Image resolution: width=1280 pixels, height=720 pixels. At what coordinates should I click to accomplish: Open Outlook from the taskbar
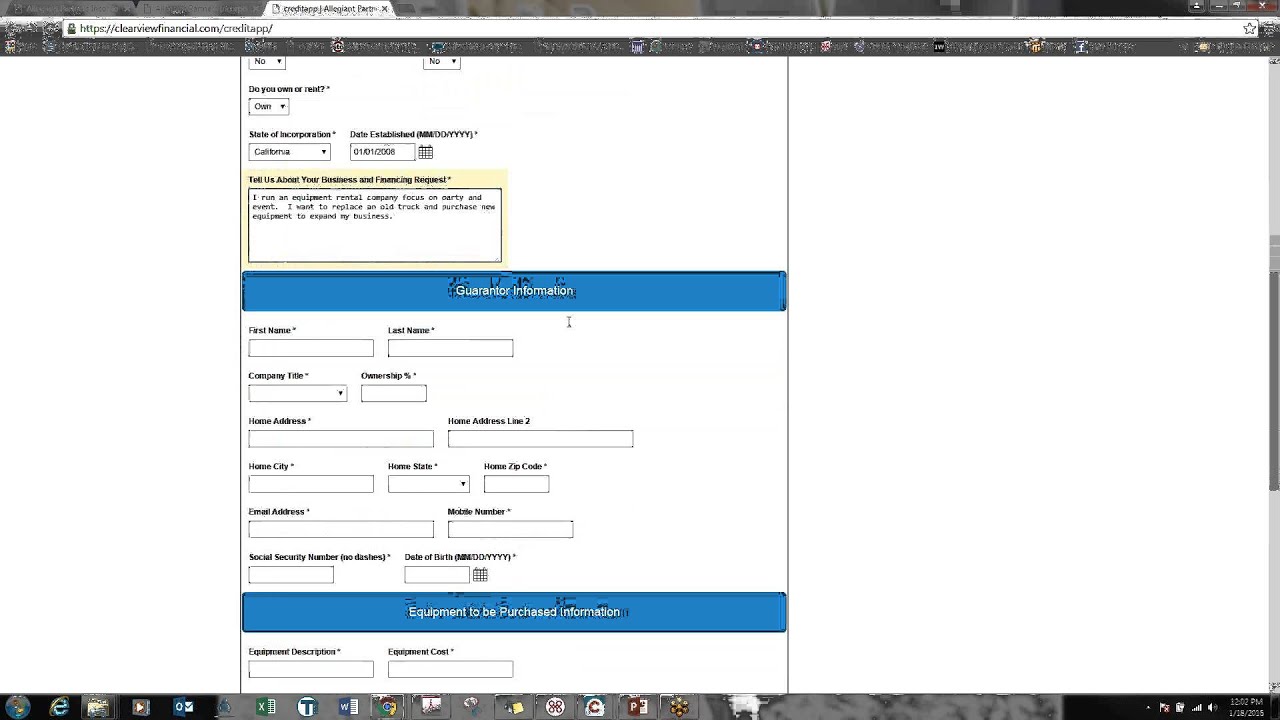(x=184, y=707)
